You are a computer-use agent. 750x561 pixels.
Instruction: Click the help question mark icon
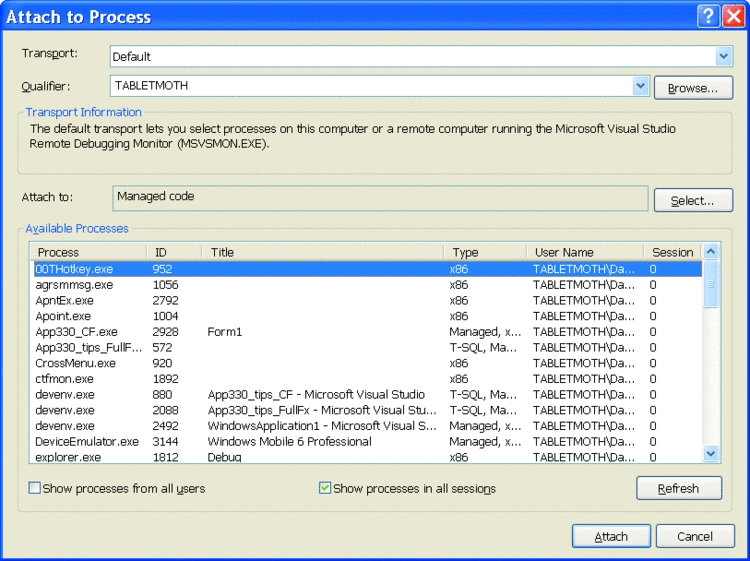coord(708,17)
